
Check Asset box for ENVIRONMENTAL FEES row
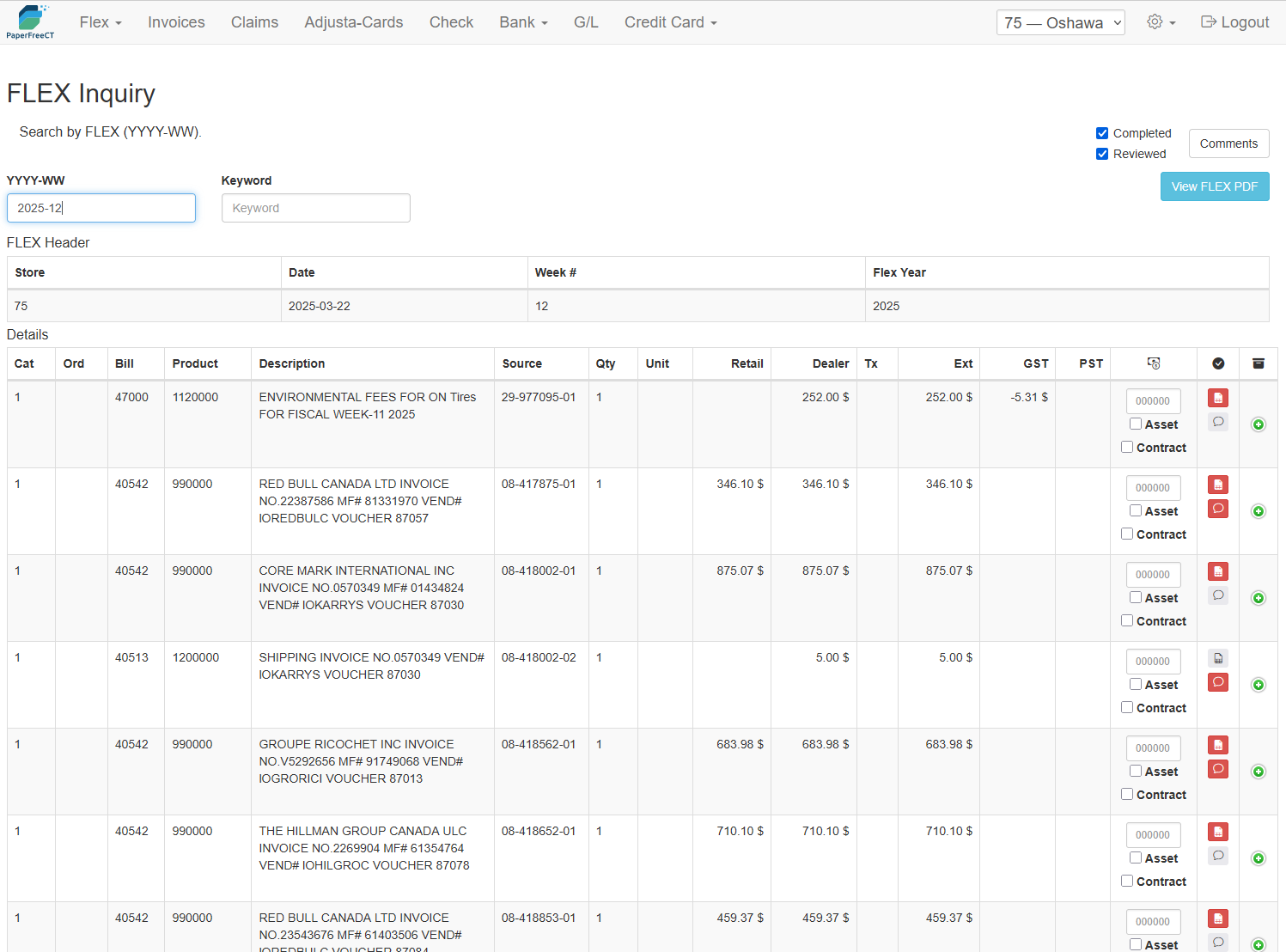click(1136, 424)
